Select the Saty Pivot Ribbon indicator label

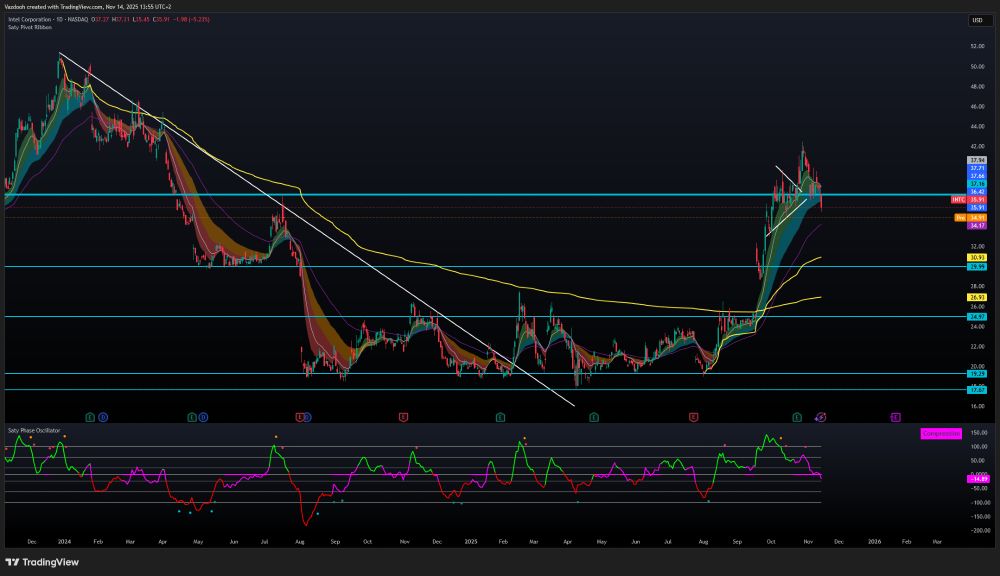[30, 27]
